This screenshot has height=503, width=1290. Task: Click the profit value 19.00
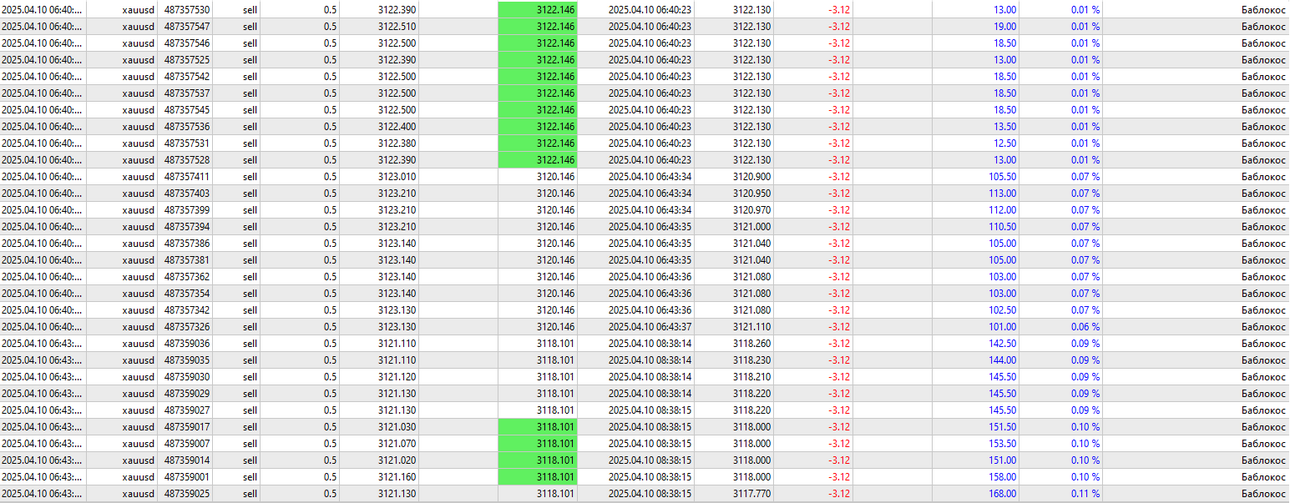coord(1005,26)
